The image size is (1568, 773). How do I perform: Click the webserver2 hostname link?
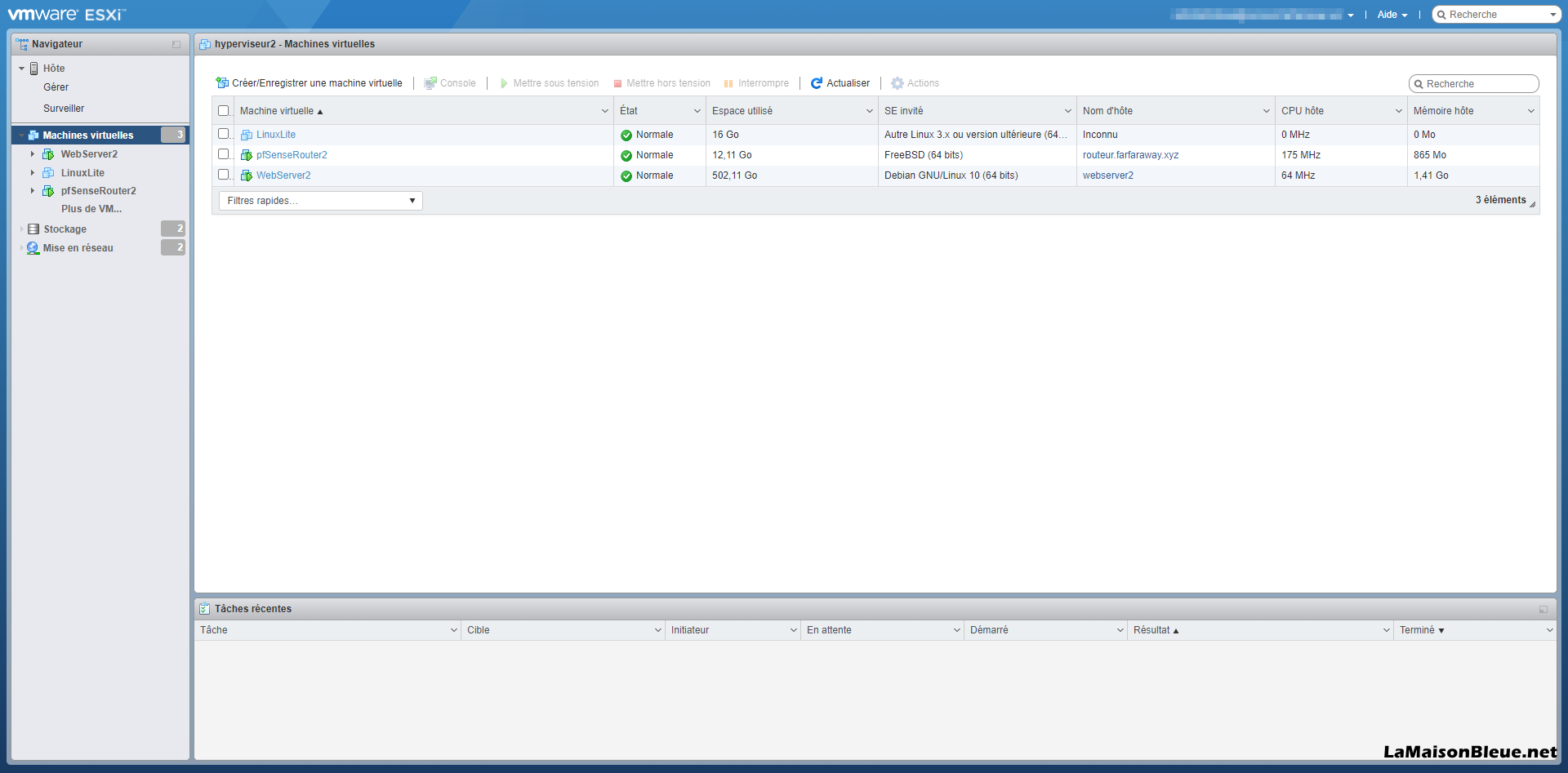[1108, 175]
